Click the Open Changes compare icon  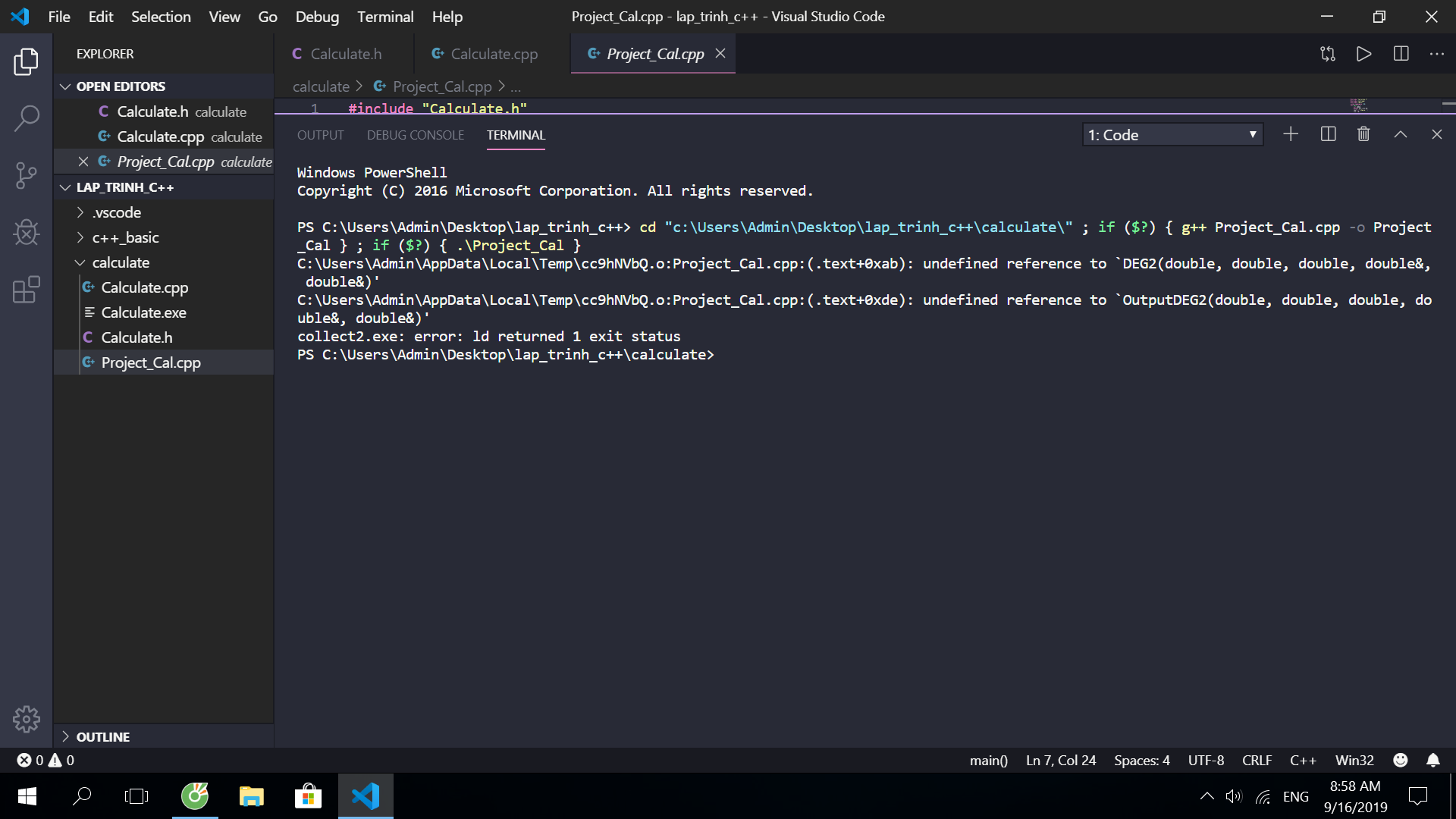[x=1328, y=54]
